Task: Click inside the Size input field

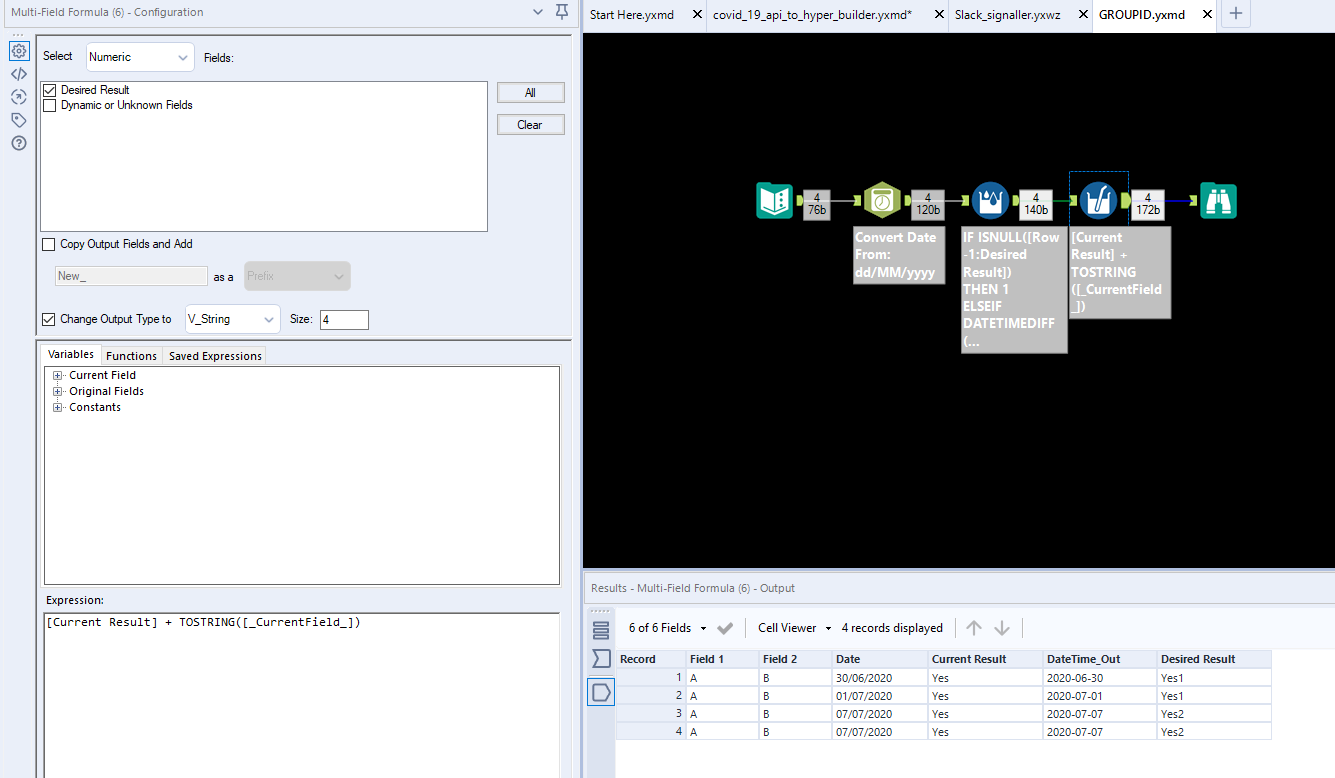Action: coord(344,319)
